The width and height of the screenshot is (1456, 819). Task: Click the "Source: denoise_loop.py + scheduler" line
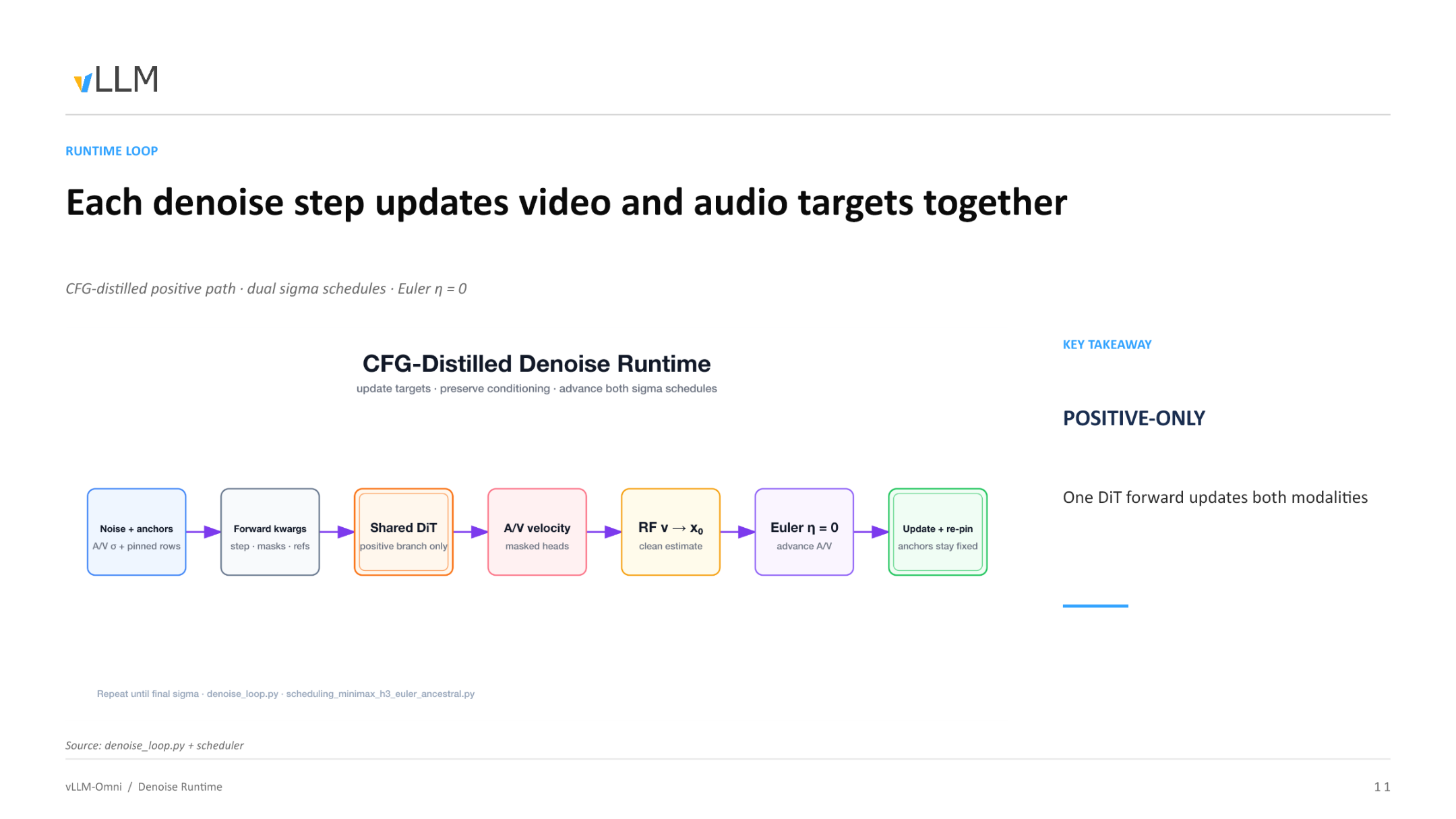(x=154, y=745)
